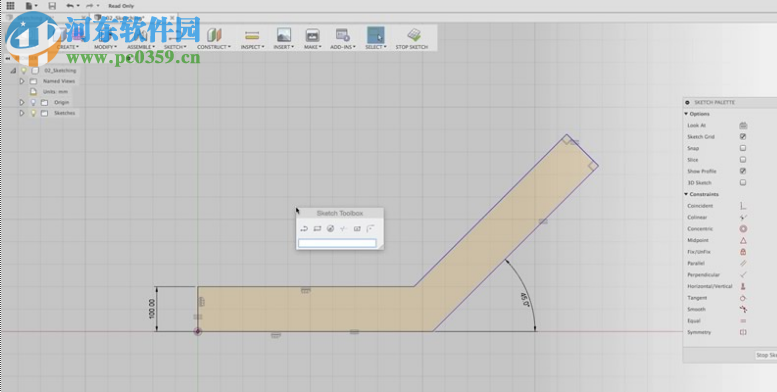Select the 100.00 dimension value
Viewport: 777px width, 392px height.
click(x=152, y=309)
